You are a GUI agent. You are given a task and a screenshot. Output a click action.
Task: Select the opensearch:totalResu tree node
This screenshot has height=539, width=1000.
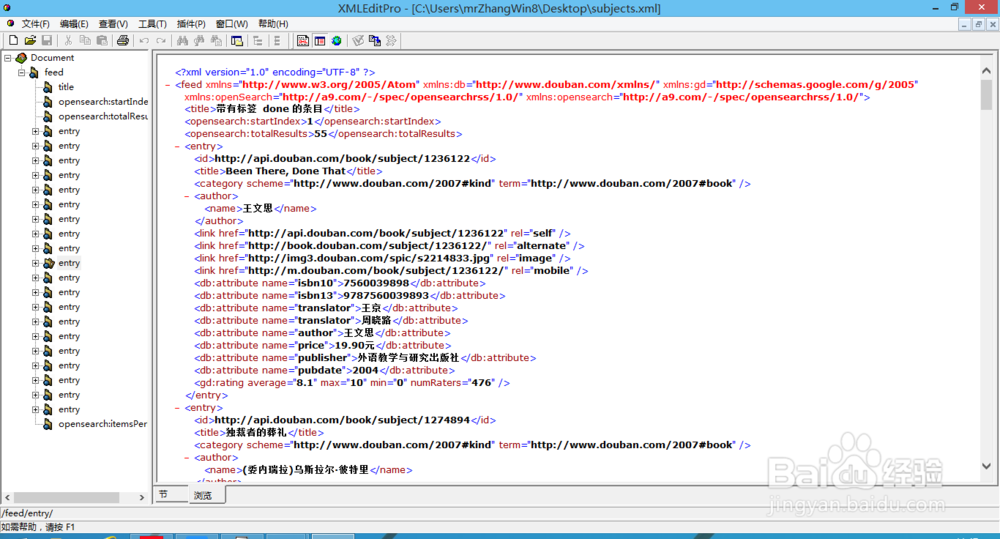103,116
